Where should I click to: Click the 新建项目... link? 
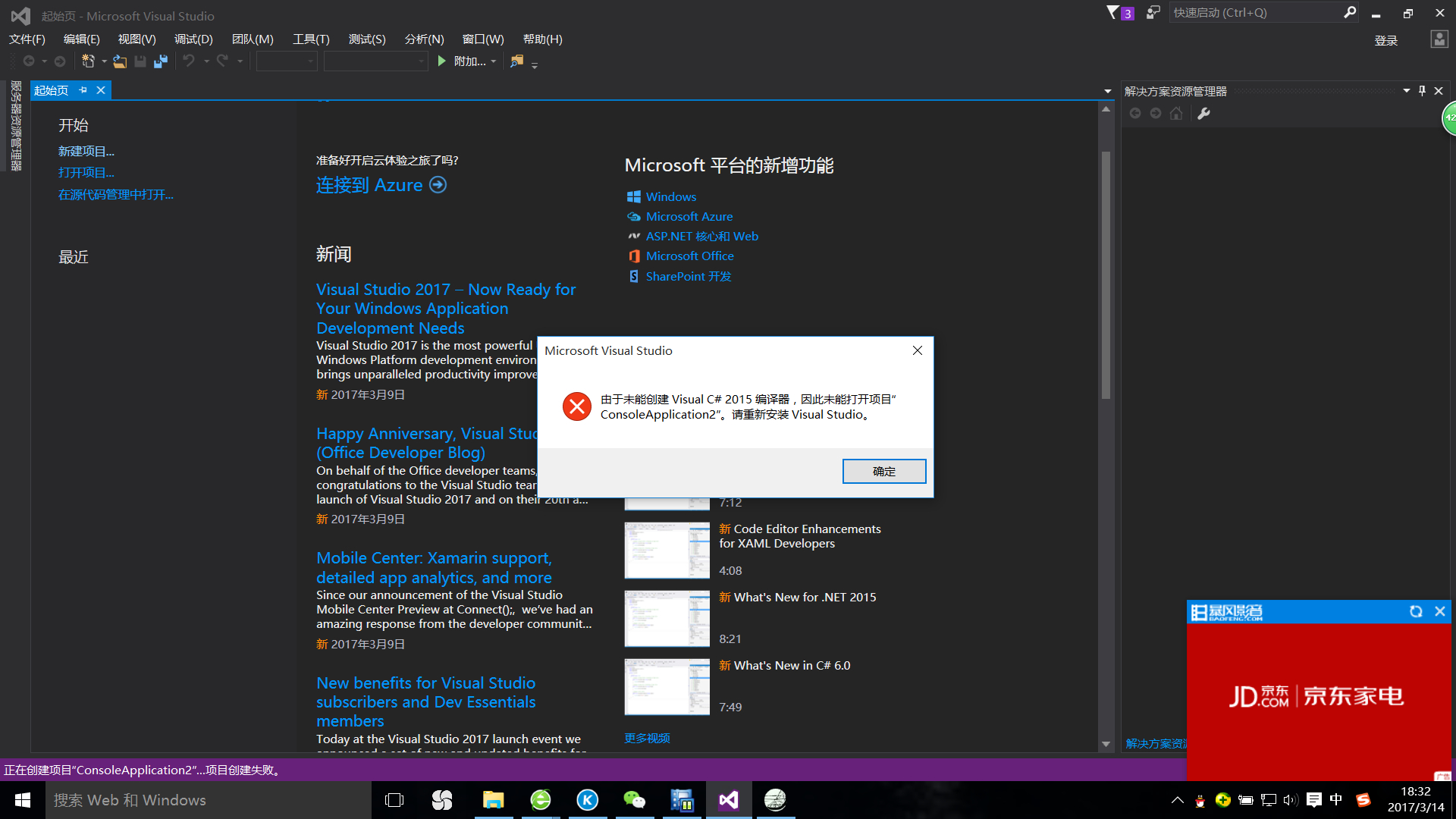(x=86, y=152)
